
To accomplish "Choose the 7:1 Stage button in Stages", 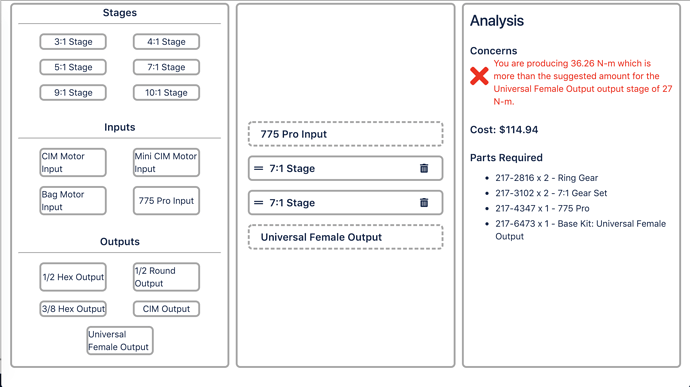I will tap(166, 67).
